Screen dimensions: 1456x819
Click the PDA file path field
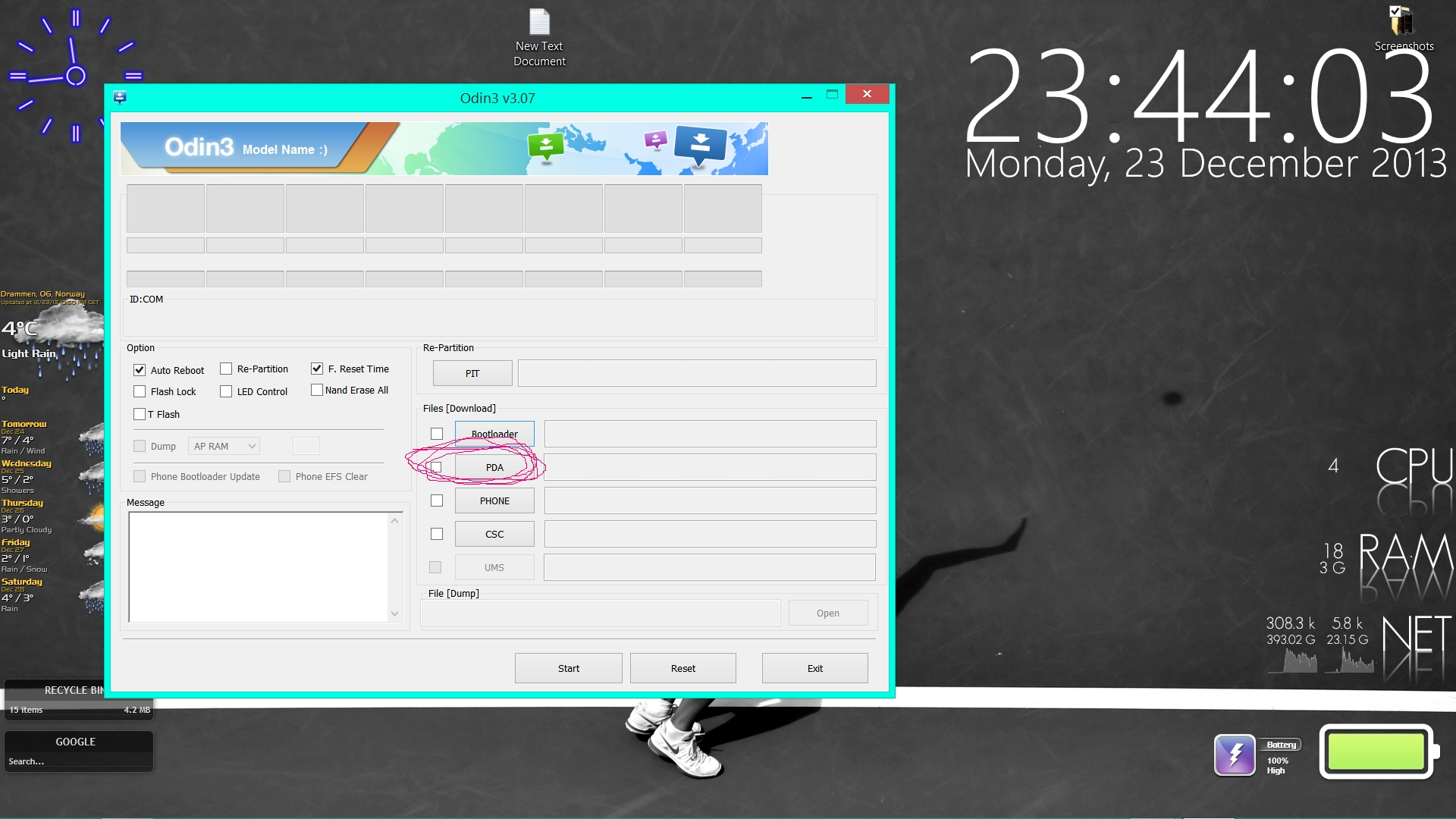tap(710, 467)
